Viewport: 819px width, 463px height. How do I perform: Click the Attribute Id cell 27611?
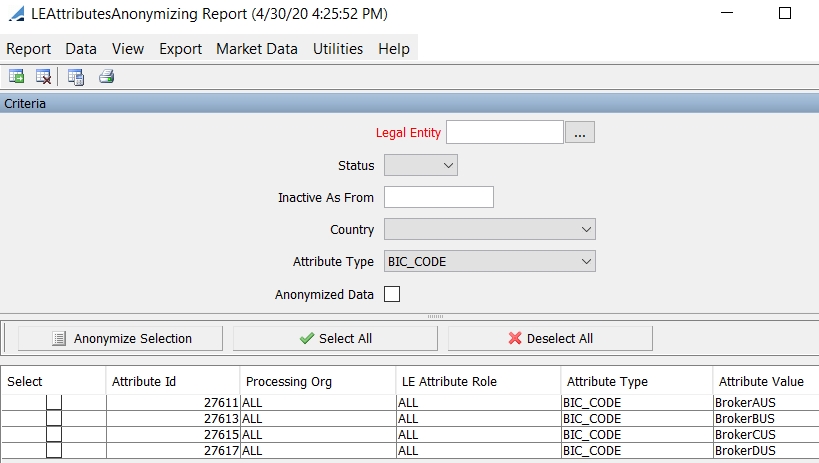point(173,402)
